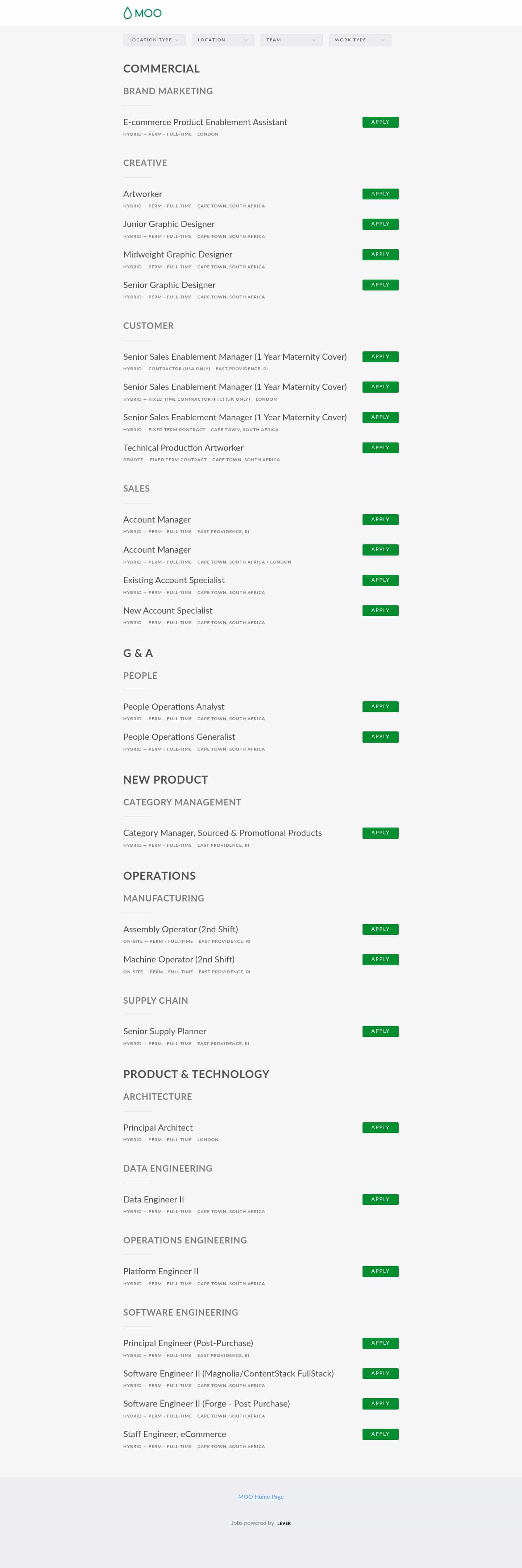Screen dimensions: 522x1568
Task: Apply for Junior Graphic Designer role
Action: coord(380,223)
